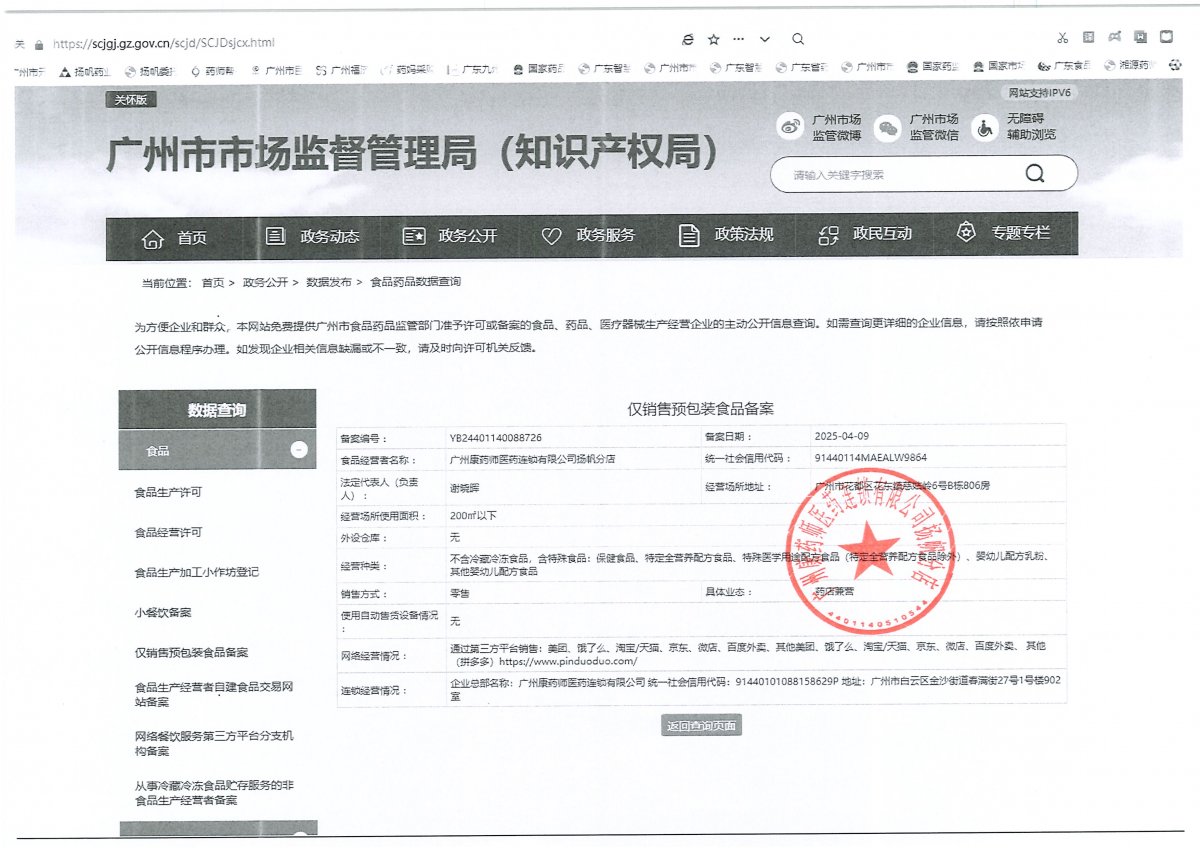The width and height of the screenshot is (1200, 848).
Task: Open 小餐饮备案 in the sidebar
Action: [x=162, y=612]
